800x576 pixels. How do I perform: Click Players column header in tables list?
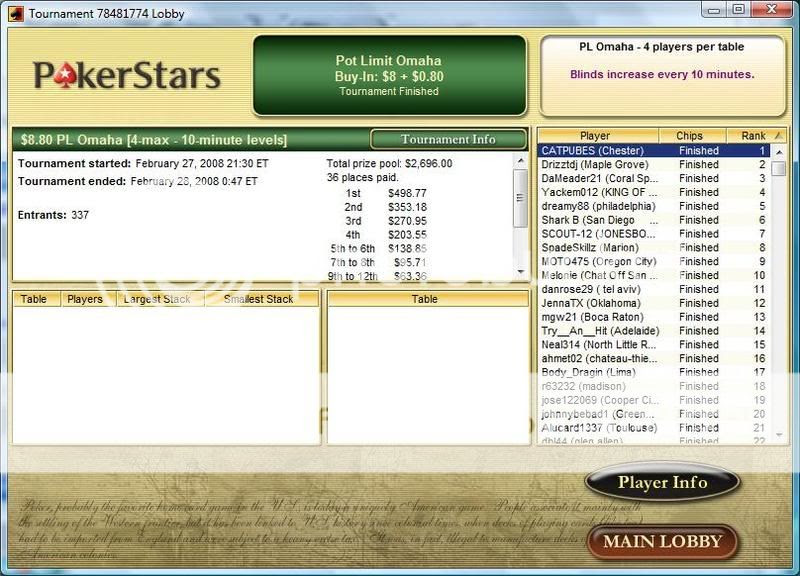point(88,299)
